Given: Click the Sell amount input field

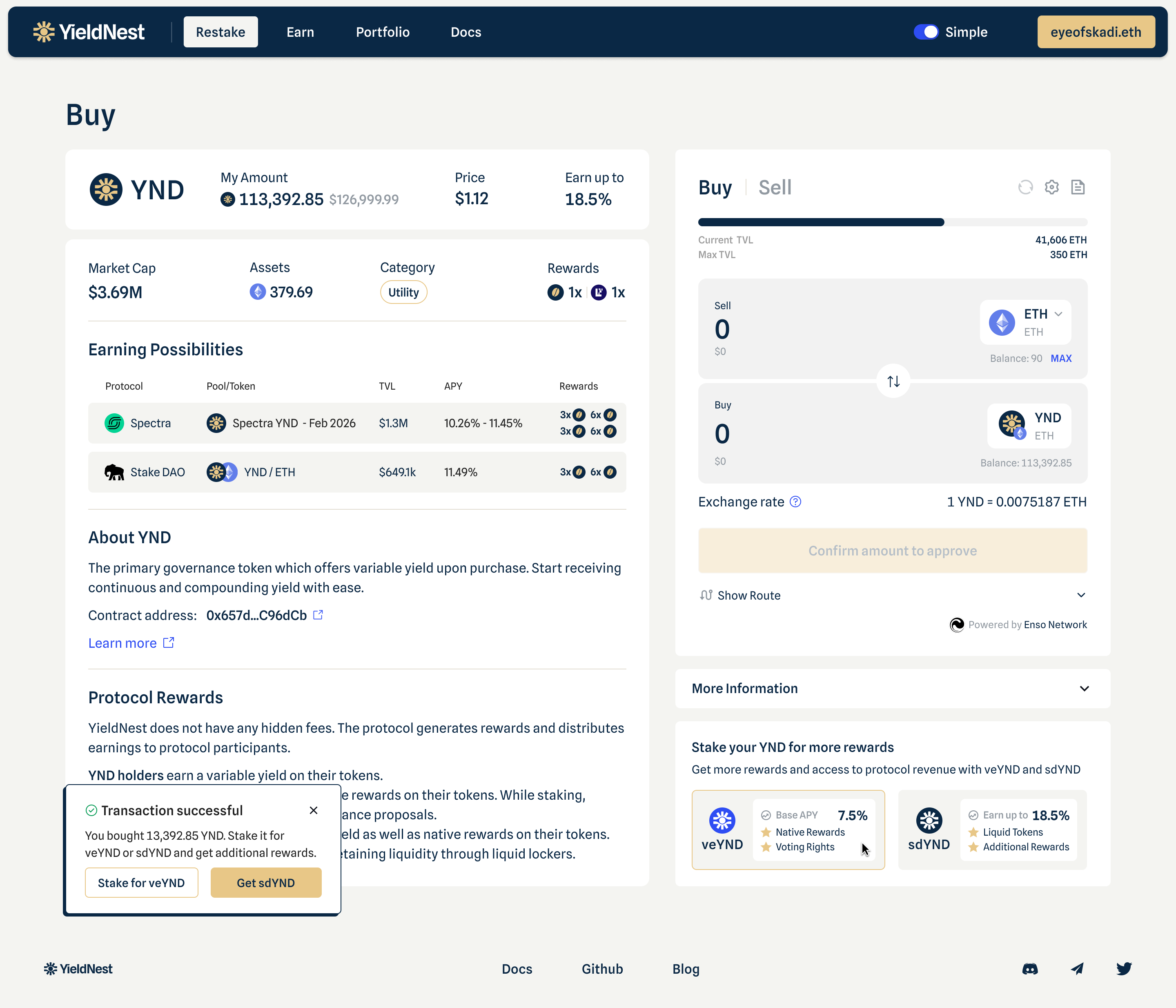Looking at the screenshot, I should click(722, 329).
